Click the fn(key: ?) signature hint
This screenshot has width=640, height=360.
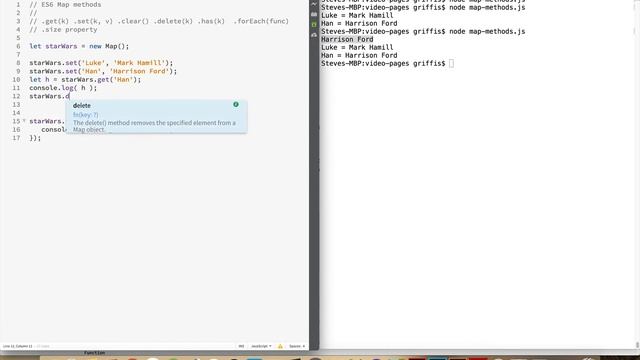pyautogui.click(x=86, y=115)
